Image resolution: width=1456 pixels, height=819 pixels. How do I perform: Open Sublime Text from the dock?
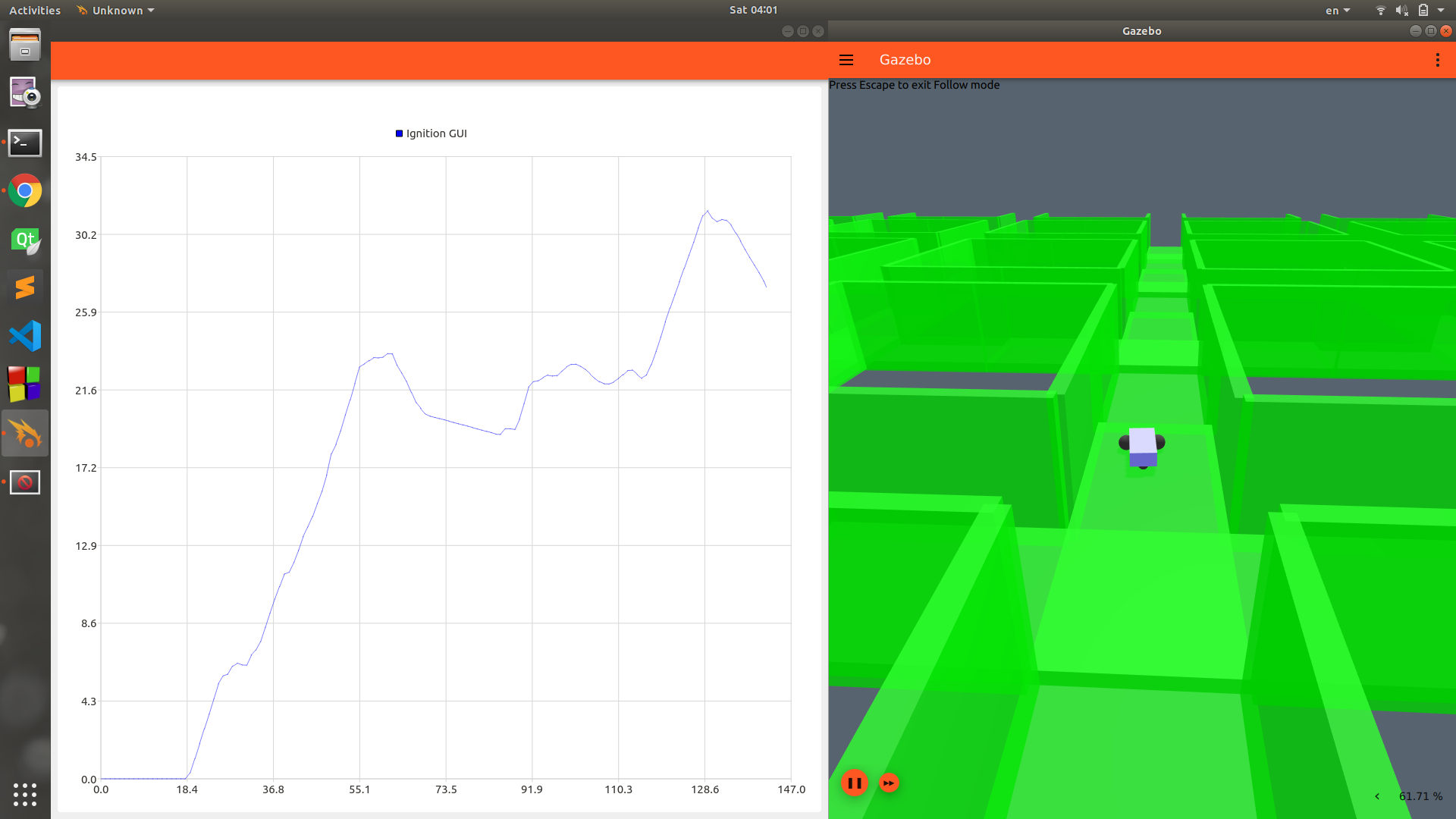(x=25, y=287)
